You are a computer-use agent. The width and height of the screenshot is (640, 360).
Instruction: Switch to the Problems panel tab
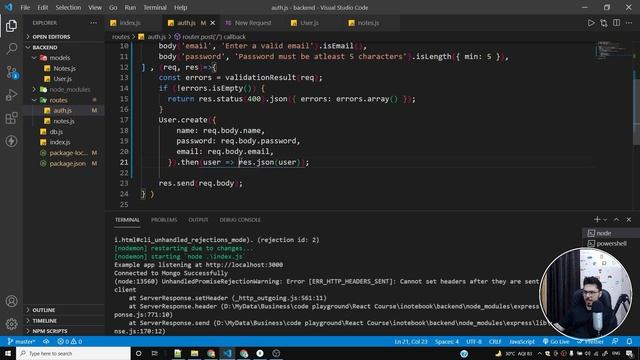tap(164, 220)
